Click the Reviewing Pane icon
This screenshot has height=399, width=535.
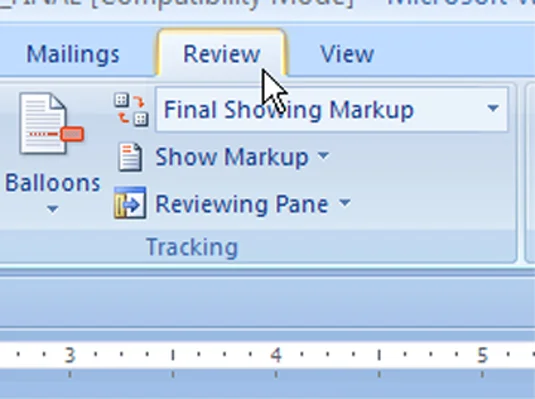pyautogui.click(x=130, y=203)
